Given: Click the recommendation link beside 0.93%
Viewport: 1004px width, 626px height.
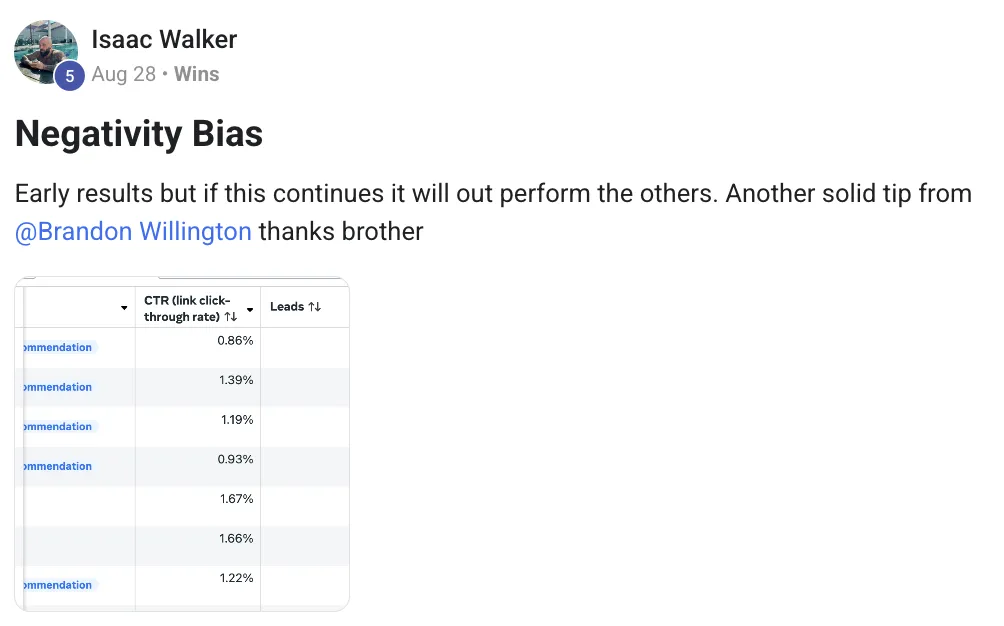Looking at the screenshot, I should click(56, 466).
